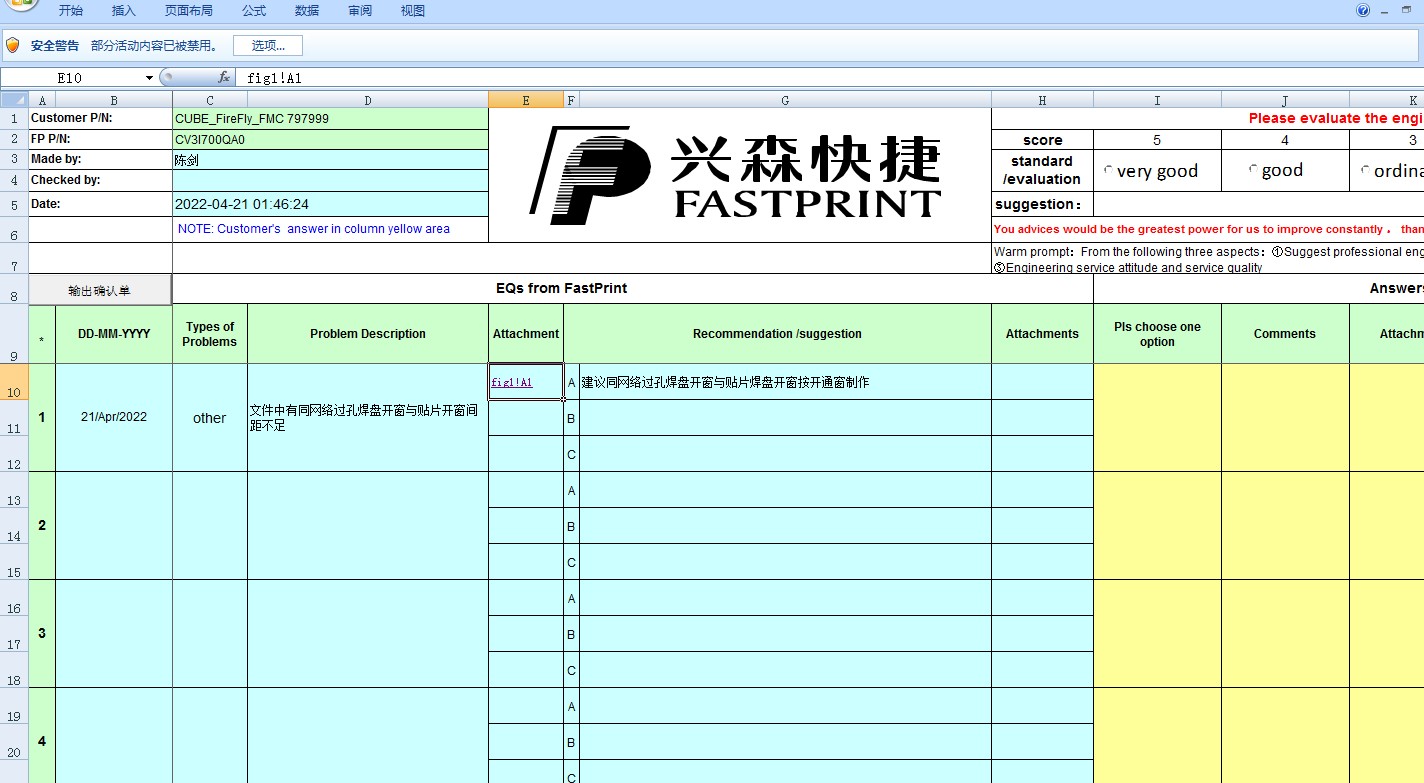
Task: Click the 'Made by' value cell 陈剑
Action: (x=330, y=160)
